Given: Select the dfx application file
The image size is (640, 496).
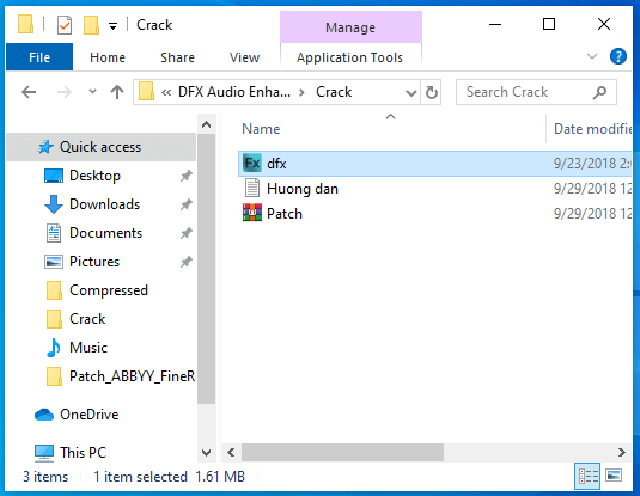Looking at the screenshot, I should [x=435, y=164].
